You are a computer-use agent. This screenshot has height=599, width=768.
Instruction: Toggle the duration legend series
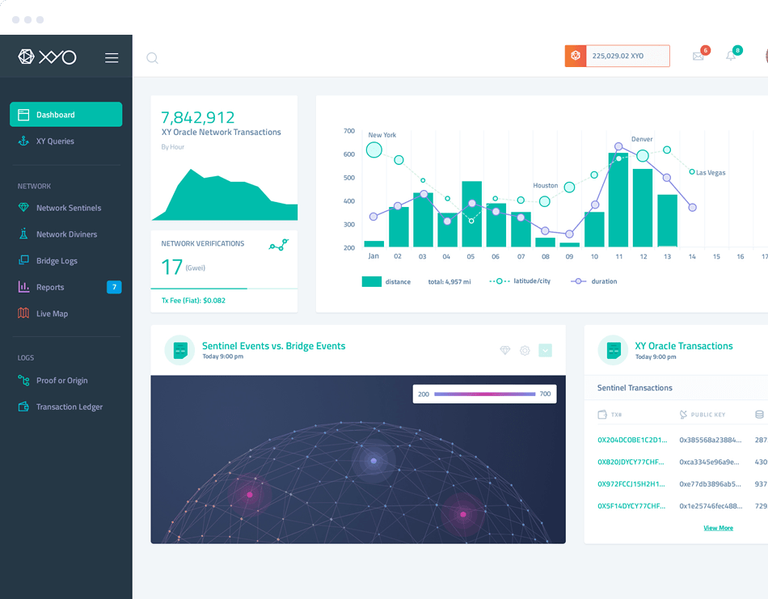594,281
